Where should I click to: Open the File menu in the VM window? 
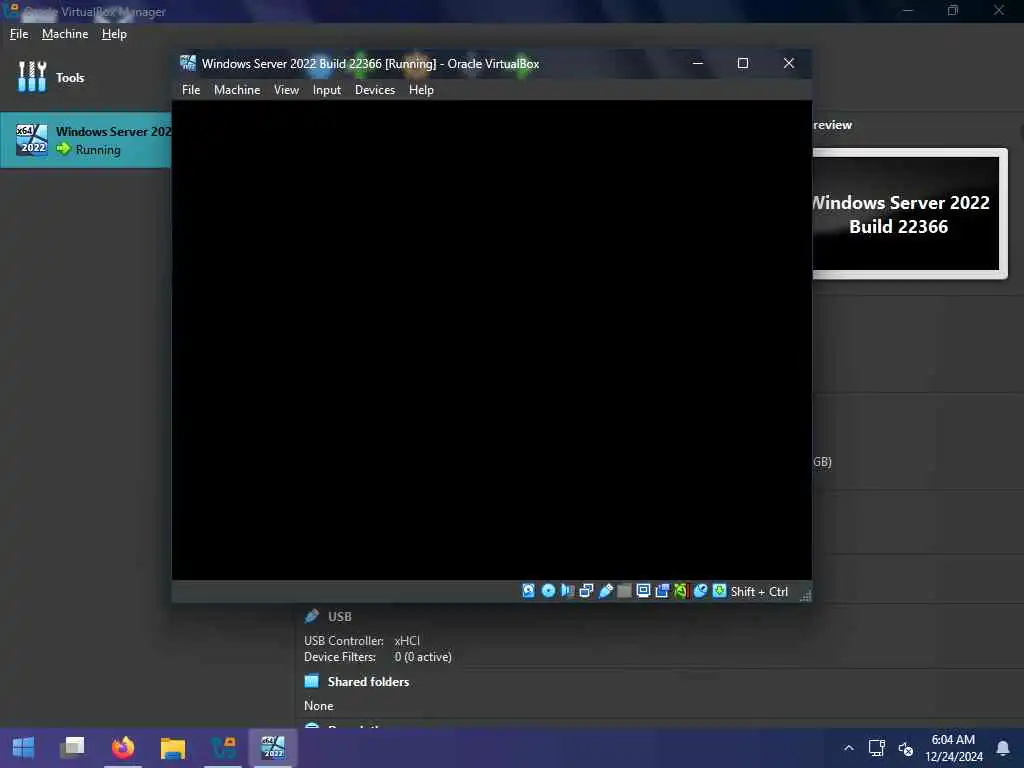click(191, 89)
